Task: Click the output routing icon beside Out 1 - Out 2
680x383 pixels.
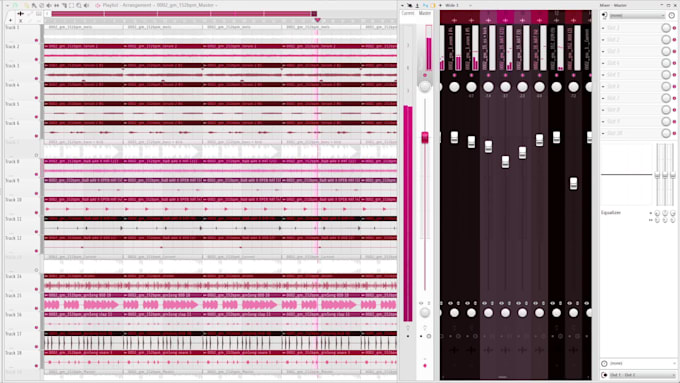Action: point(605,375)
